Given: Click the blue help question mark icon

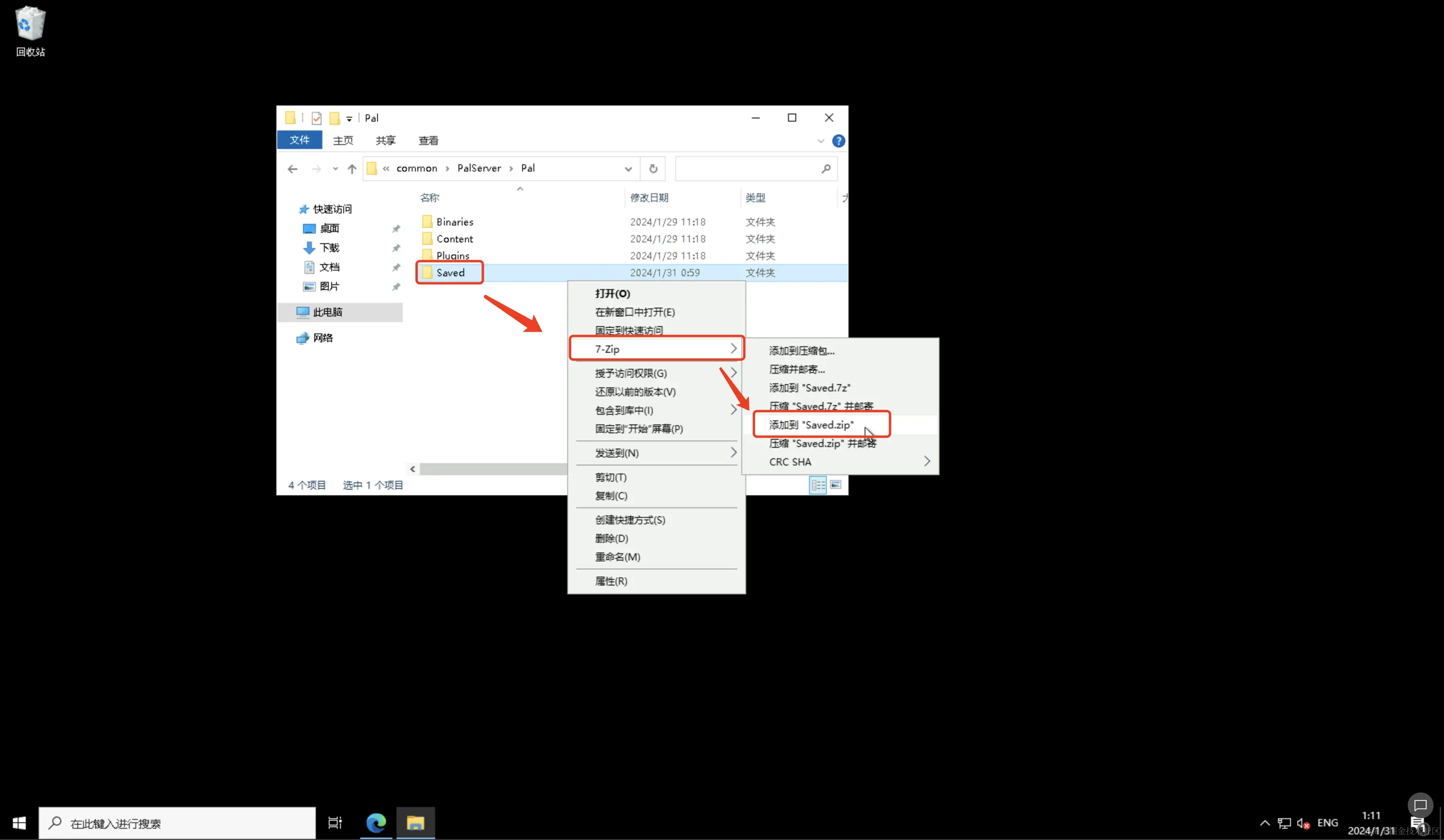Looking at the screenshot, I should click(838, 141).
